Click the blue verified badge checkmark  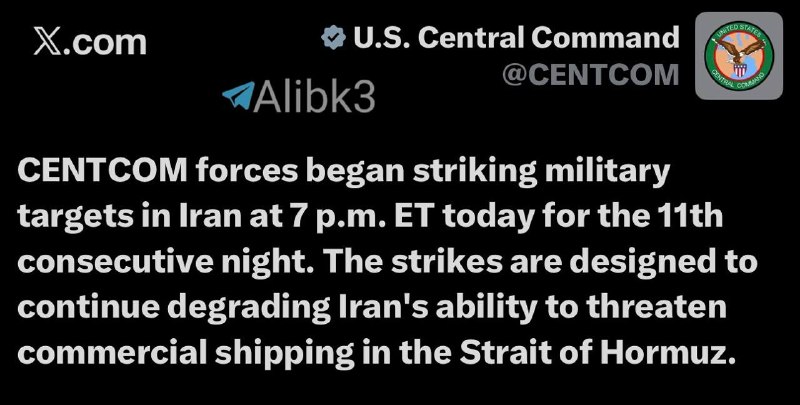point(334,38)
